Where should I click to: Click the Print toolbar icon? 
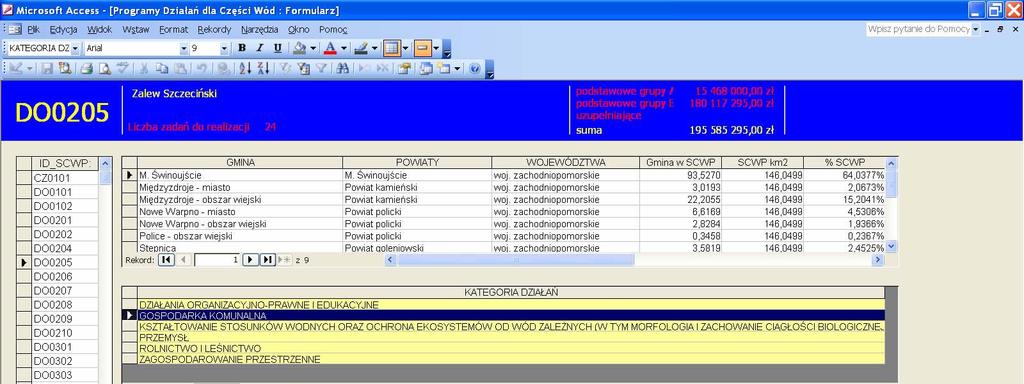pyautogui.click(x=86, y=68)
